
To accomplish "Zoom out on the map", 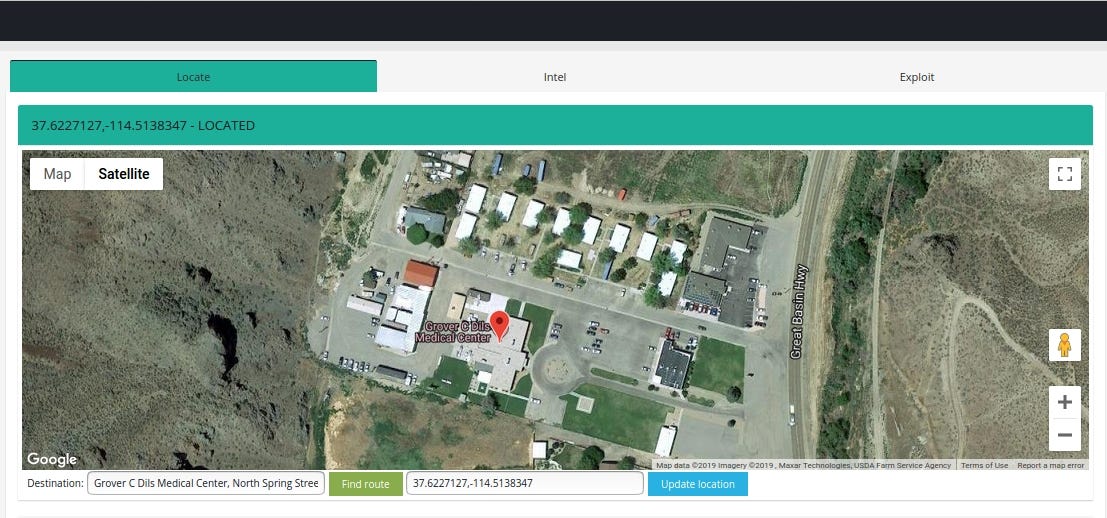I will tap(1065, 435).
